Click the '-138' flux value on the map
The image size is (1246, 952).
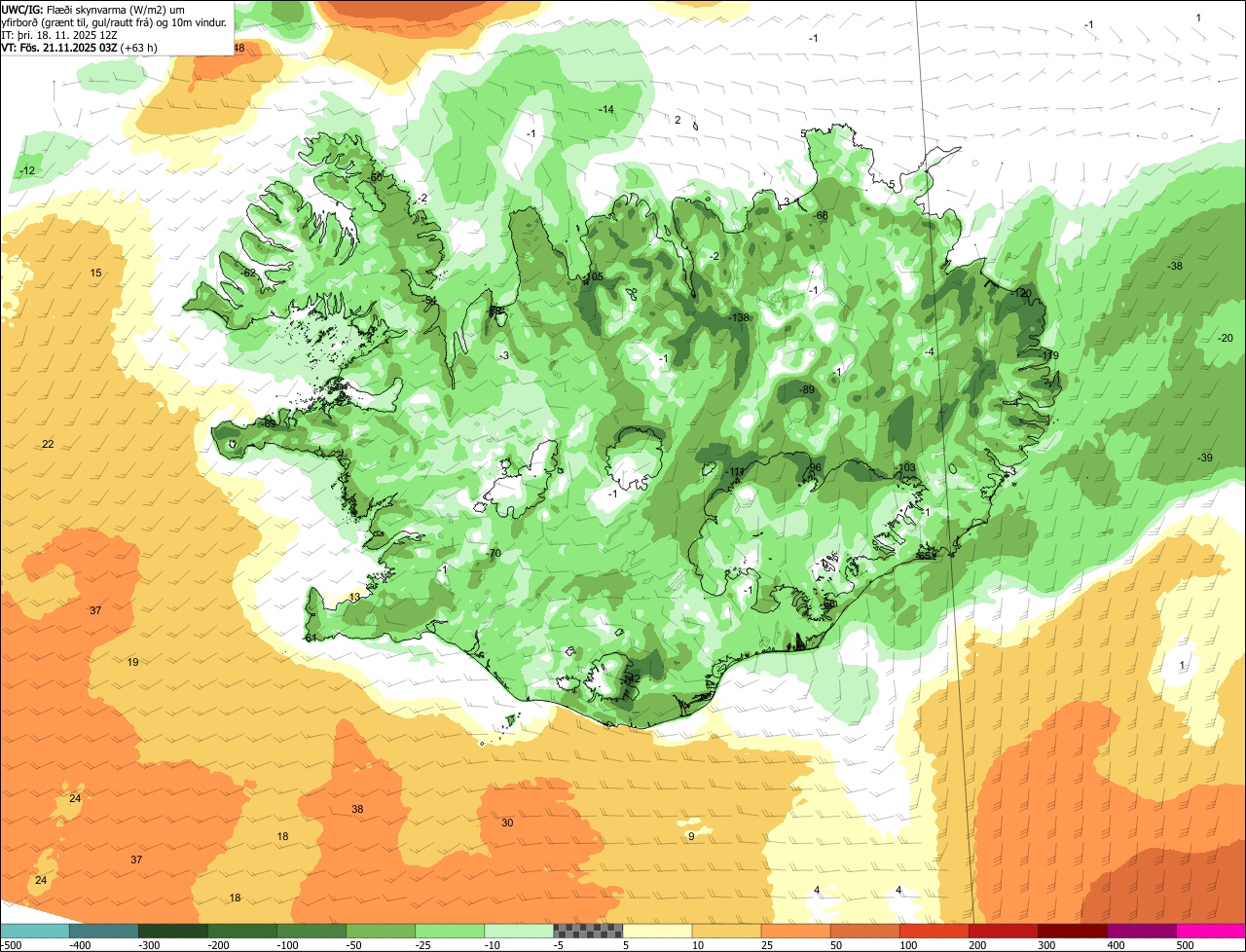[740, 318]
